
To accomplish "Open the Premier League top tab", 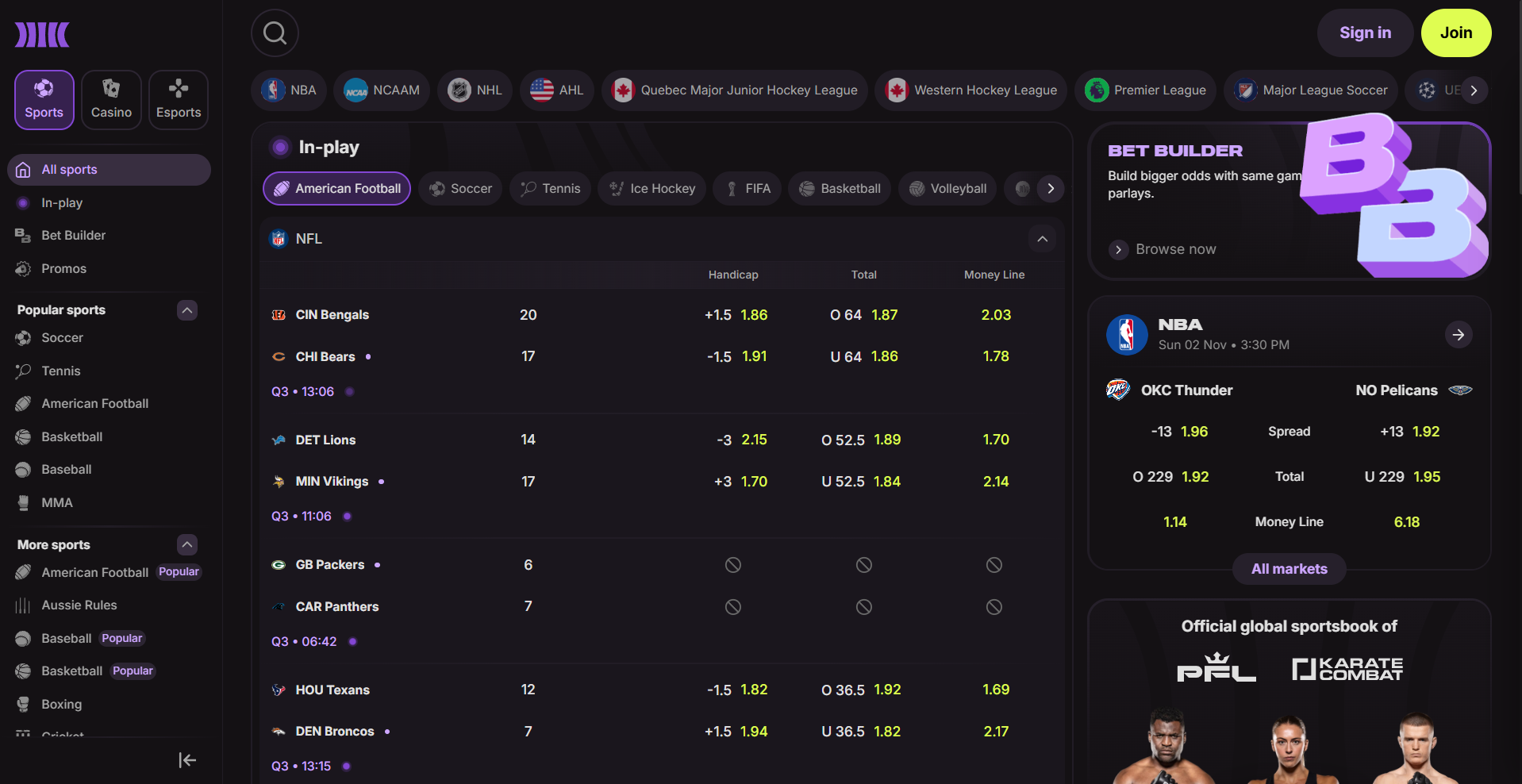I will (x=1145, y=90).
